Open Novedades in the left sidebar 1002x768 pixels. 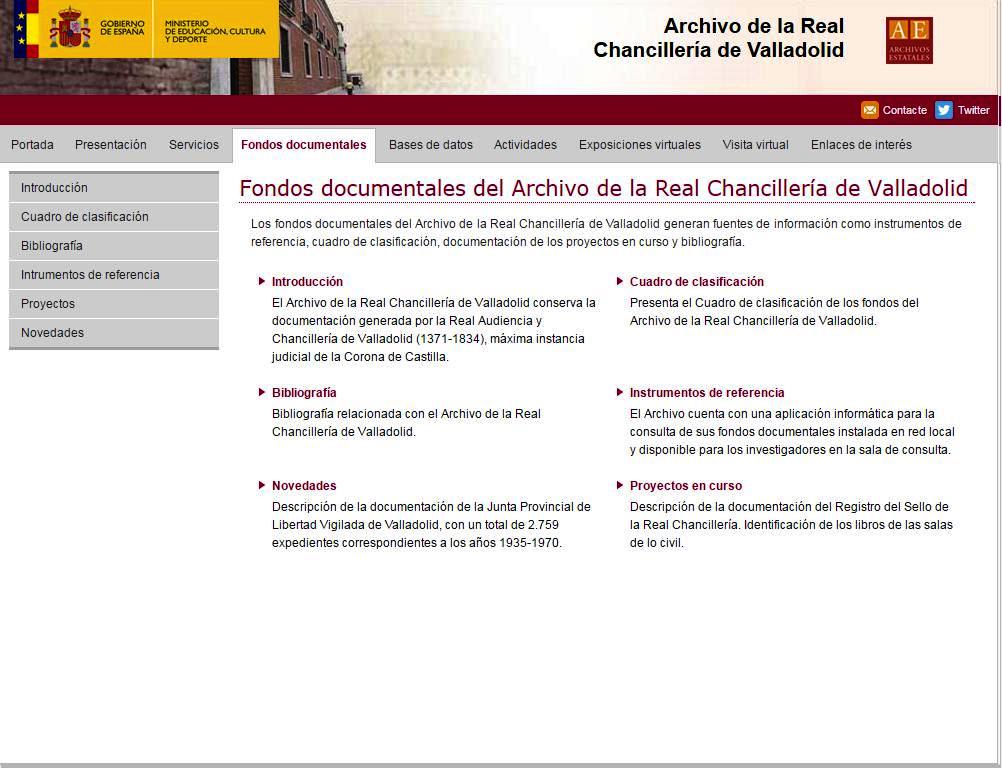pyautogui.click(x=114, y=333)
